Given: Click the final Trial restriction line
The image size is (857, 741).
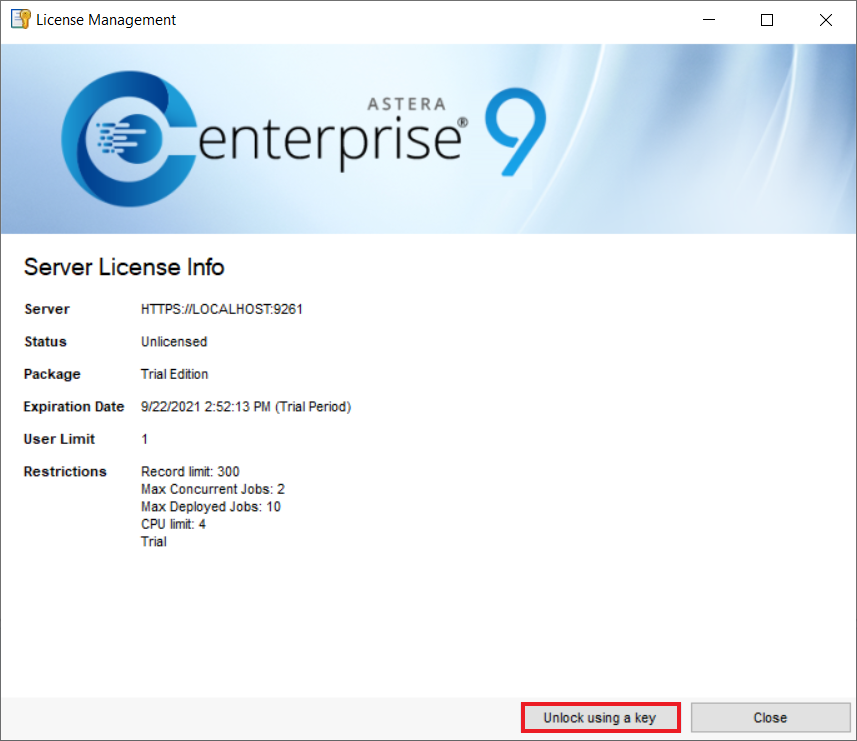Looking at the screenshot, I should pyautogui.click(x=154, y=542).
